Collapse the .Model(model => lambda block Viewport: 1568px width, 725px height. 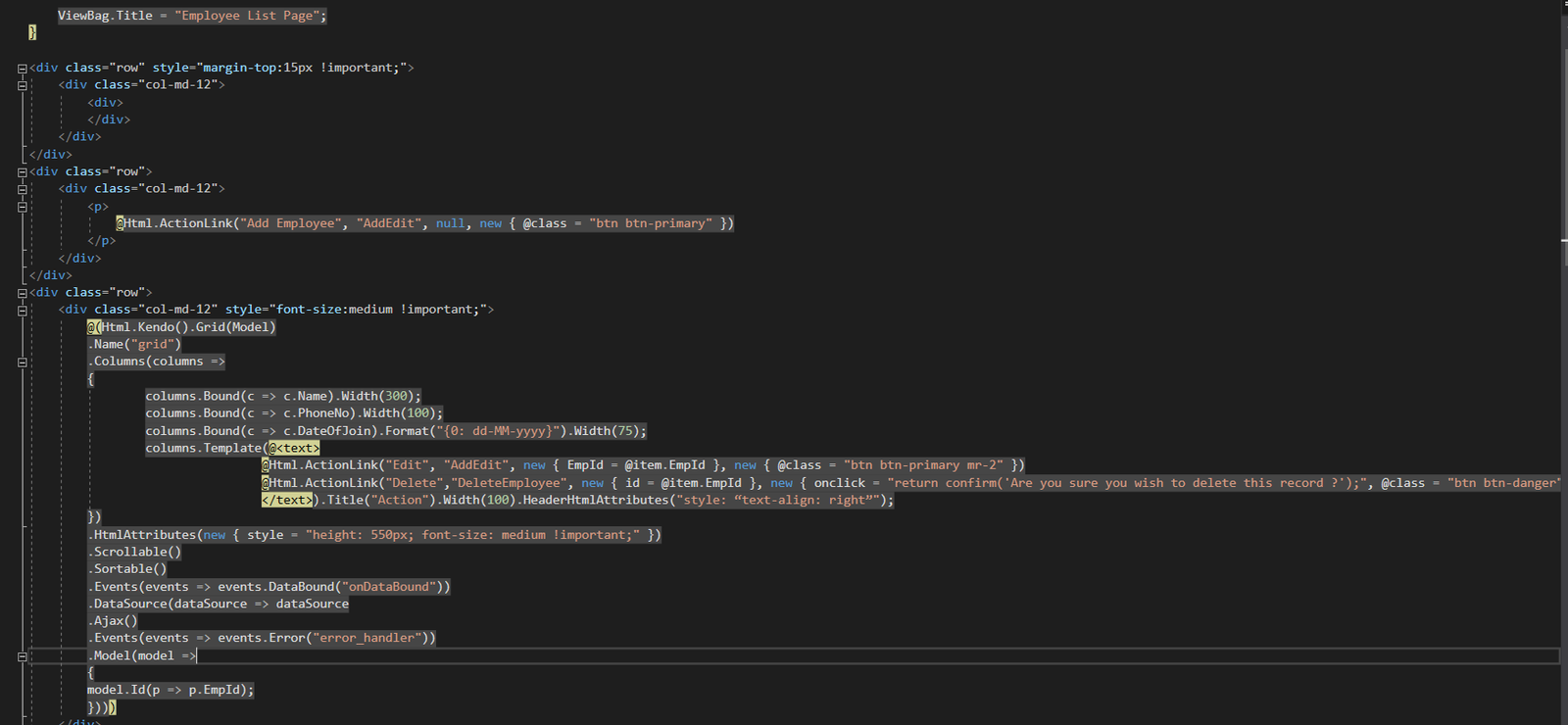point(22,656)
